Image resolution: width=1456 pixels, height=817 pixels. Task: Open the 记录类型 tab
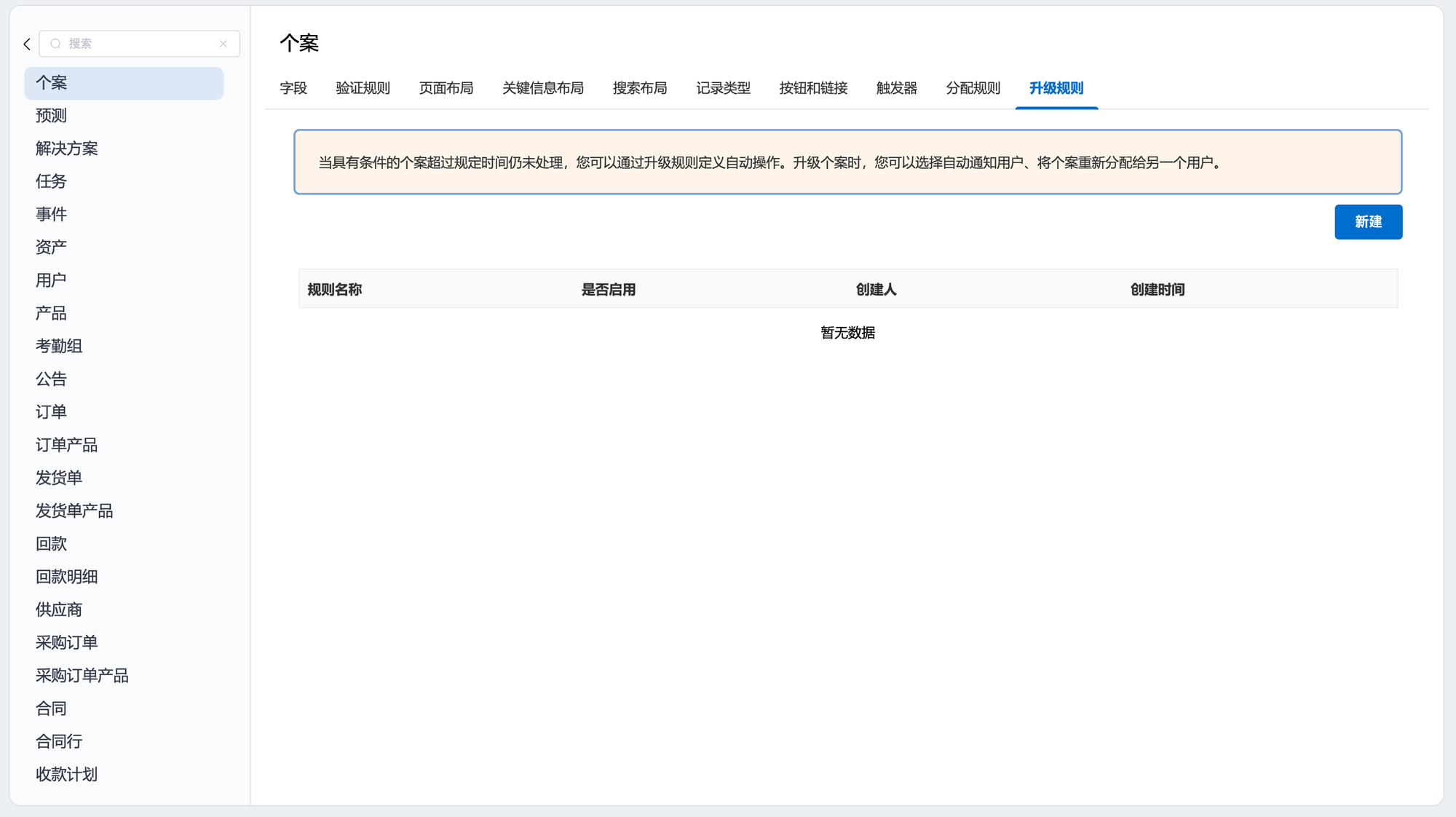pyautogui.click(x=723, y=88)
